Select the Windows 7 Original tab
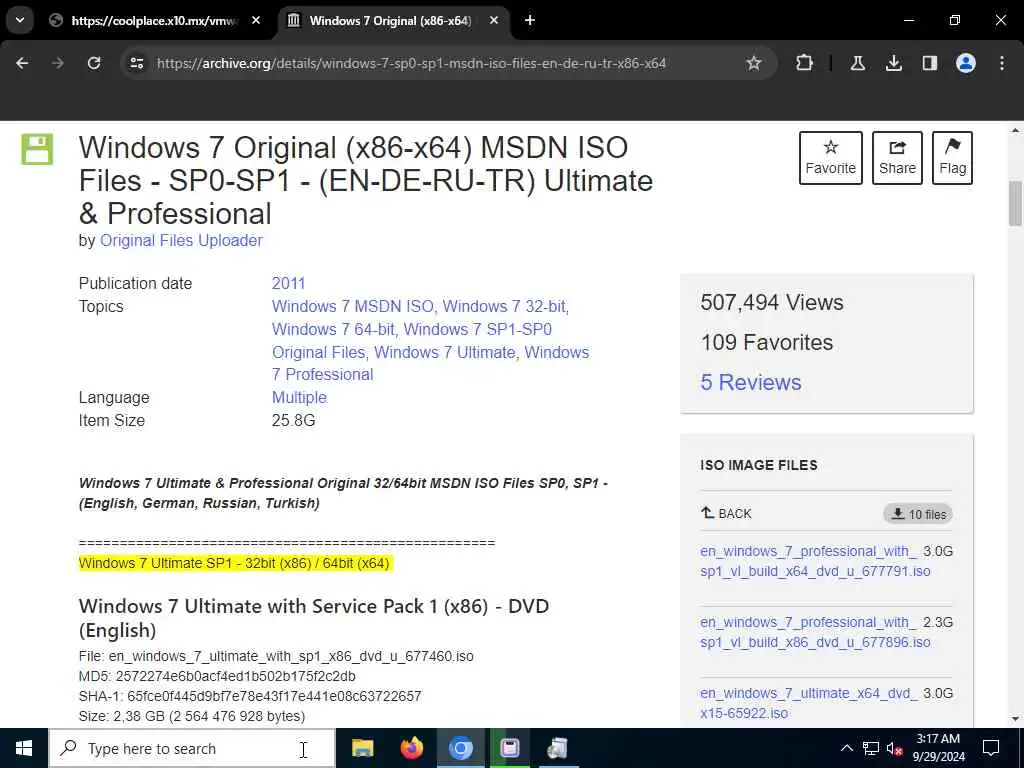 click(390, 21)
